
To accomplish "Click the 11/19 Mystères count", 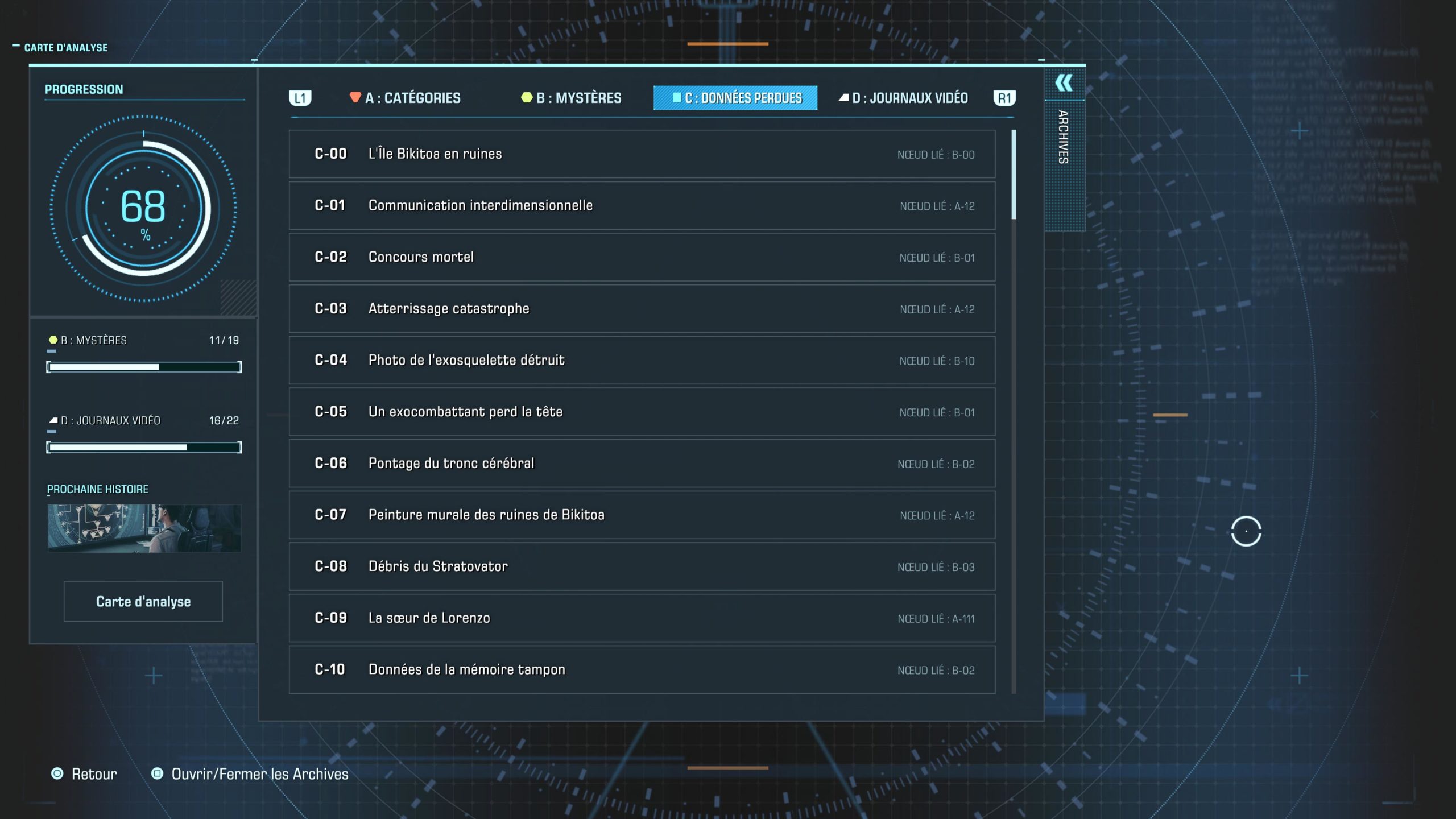I will (x=224, y=340).
